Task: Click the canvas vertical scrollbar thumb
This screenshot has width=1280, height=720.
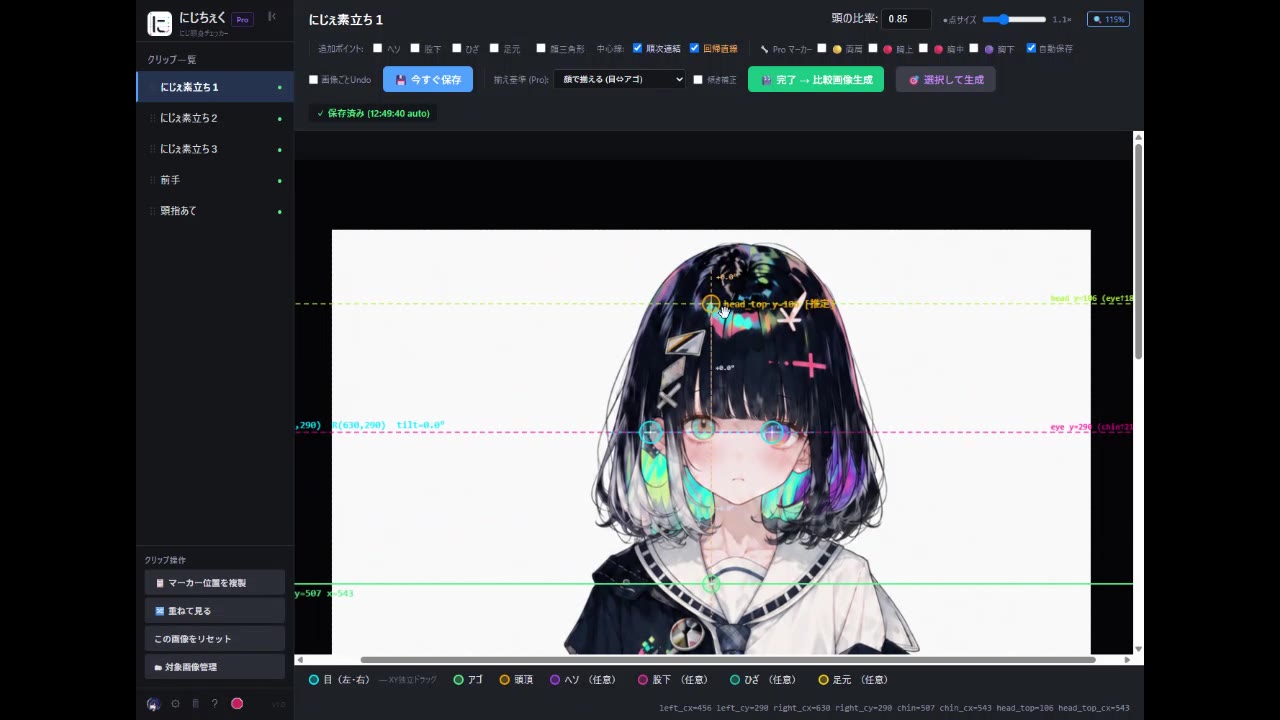Action: (x=1138, y=251)
